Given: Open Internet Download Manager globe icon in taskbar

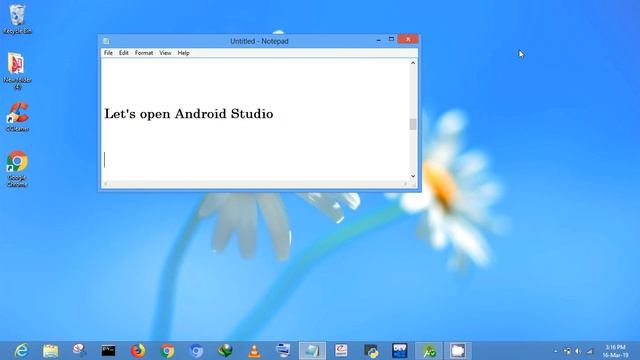Looking at the screenshot, I should [225, 351].
